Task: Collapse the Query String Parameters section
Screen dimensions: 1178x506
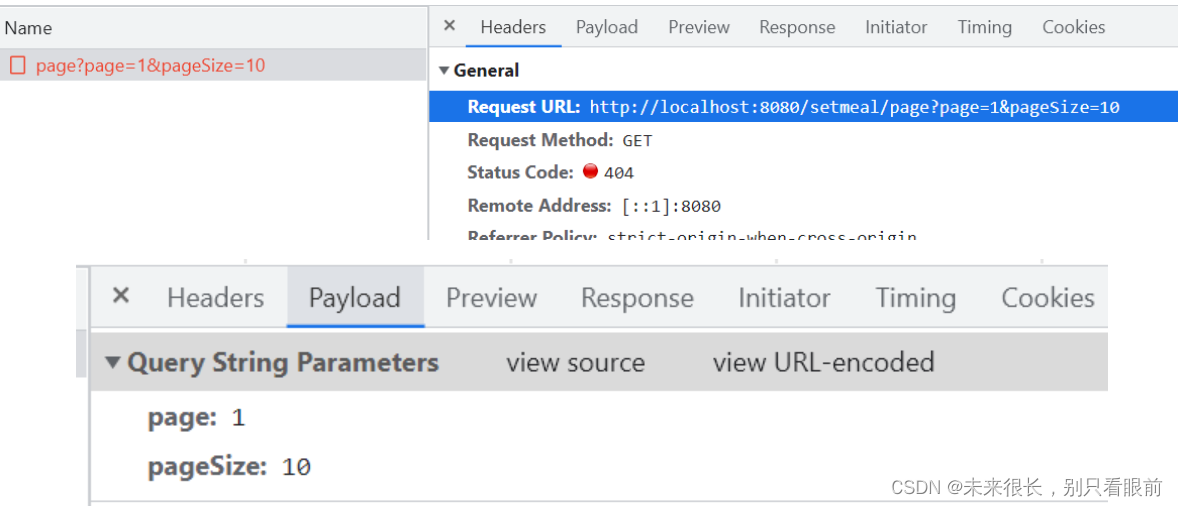Action: 113,363
